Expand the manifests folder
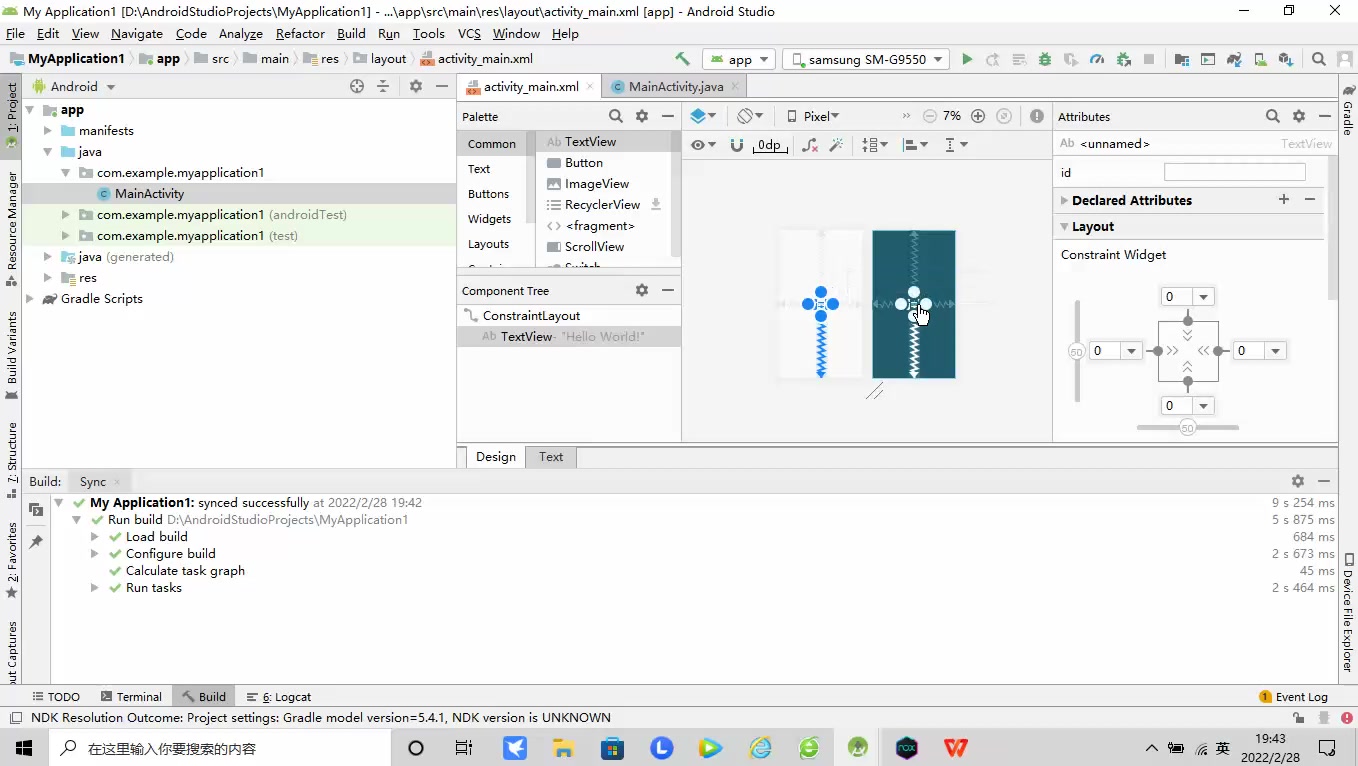This screenshot has height=766, width=1358. coord(48,131)
